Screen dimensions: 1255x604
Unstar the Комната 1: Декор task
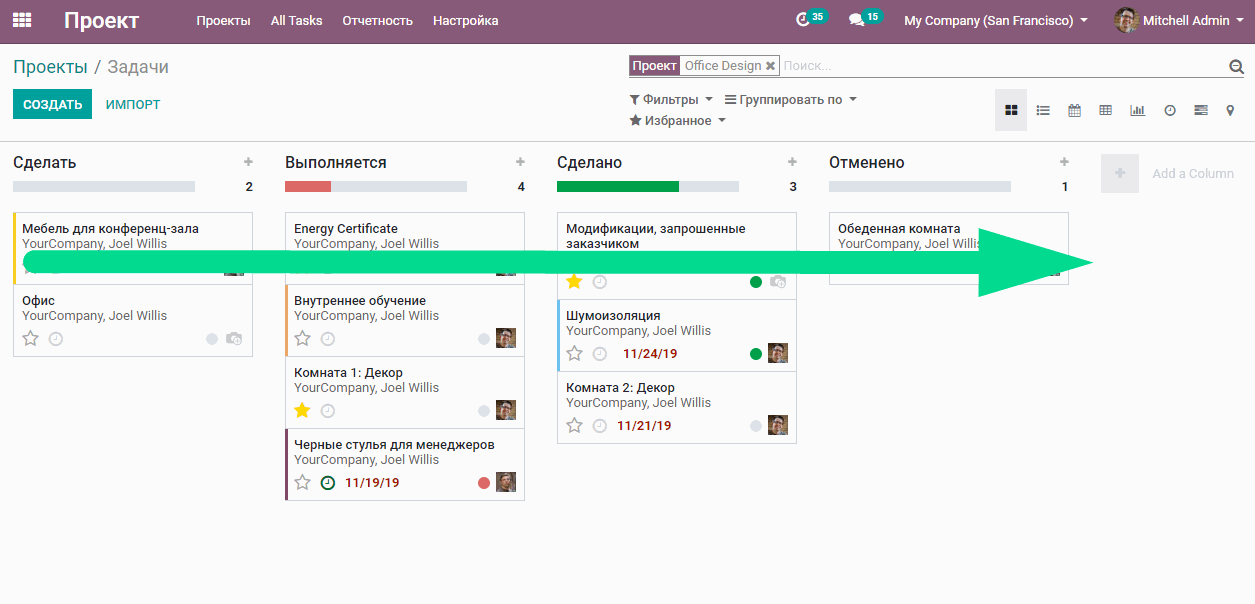(x=302, y=411)
